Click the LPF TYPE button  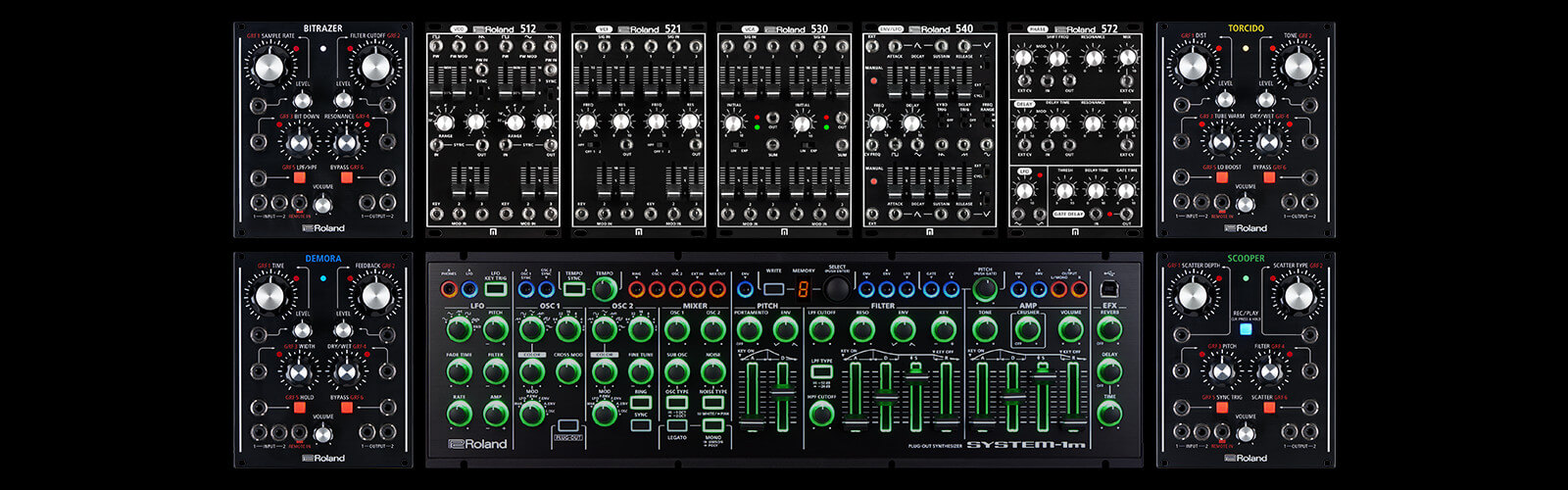pyautogui.click(x=821, y=371)
